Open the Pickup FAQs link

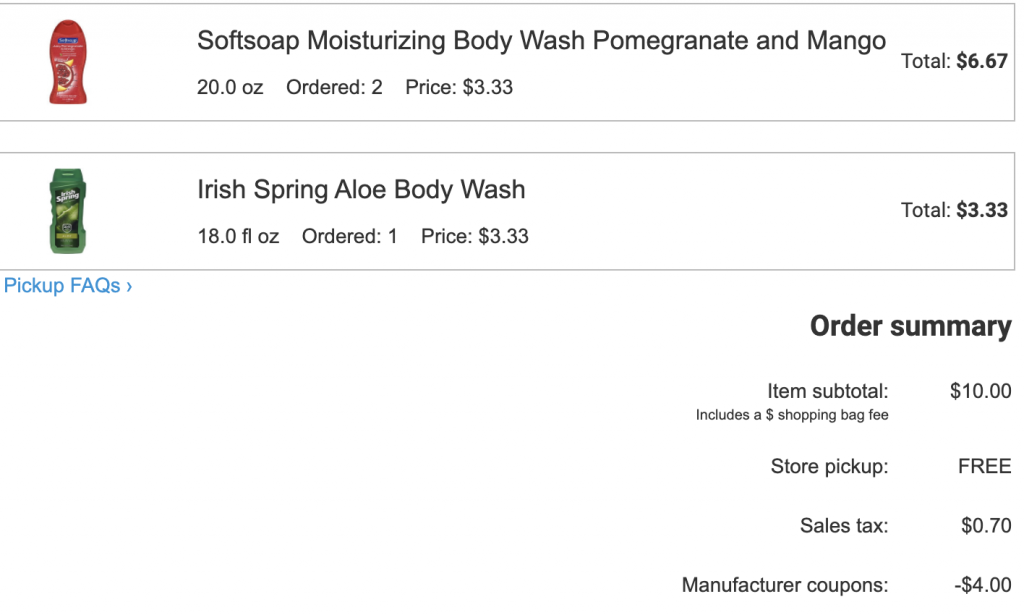click(68, 286)
